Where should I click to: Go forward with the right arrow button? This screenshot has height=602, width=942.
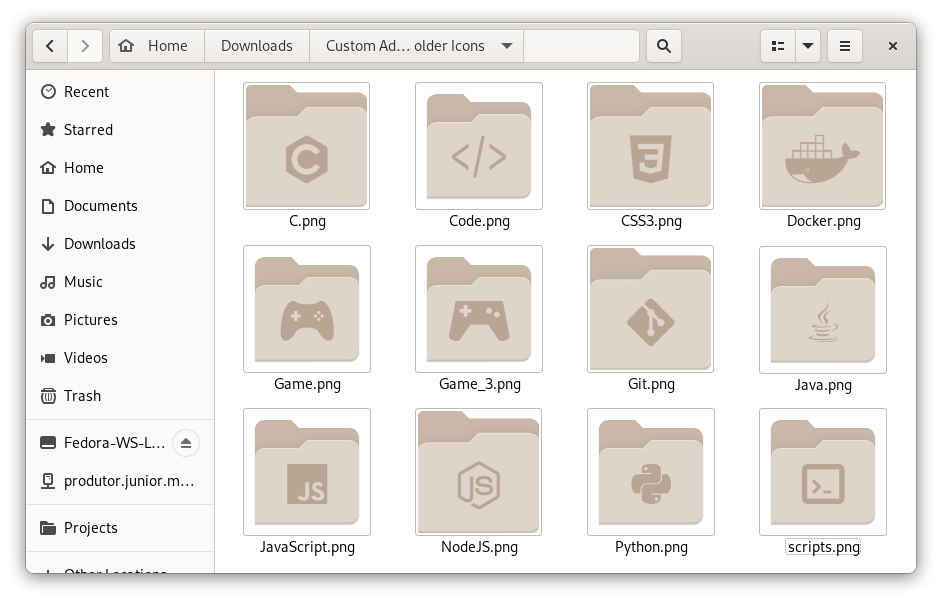coord(85,46)
